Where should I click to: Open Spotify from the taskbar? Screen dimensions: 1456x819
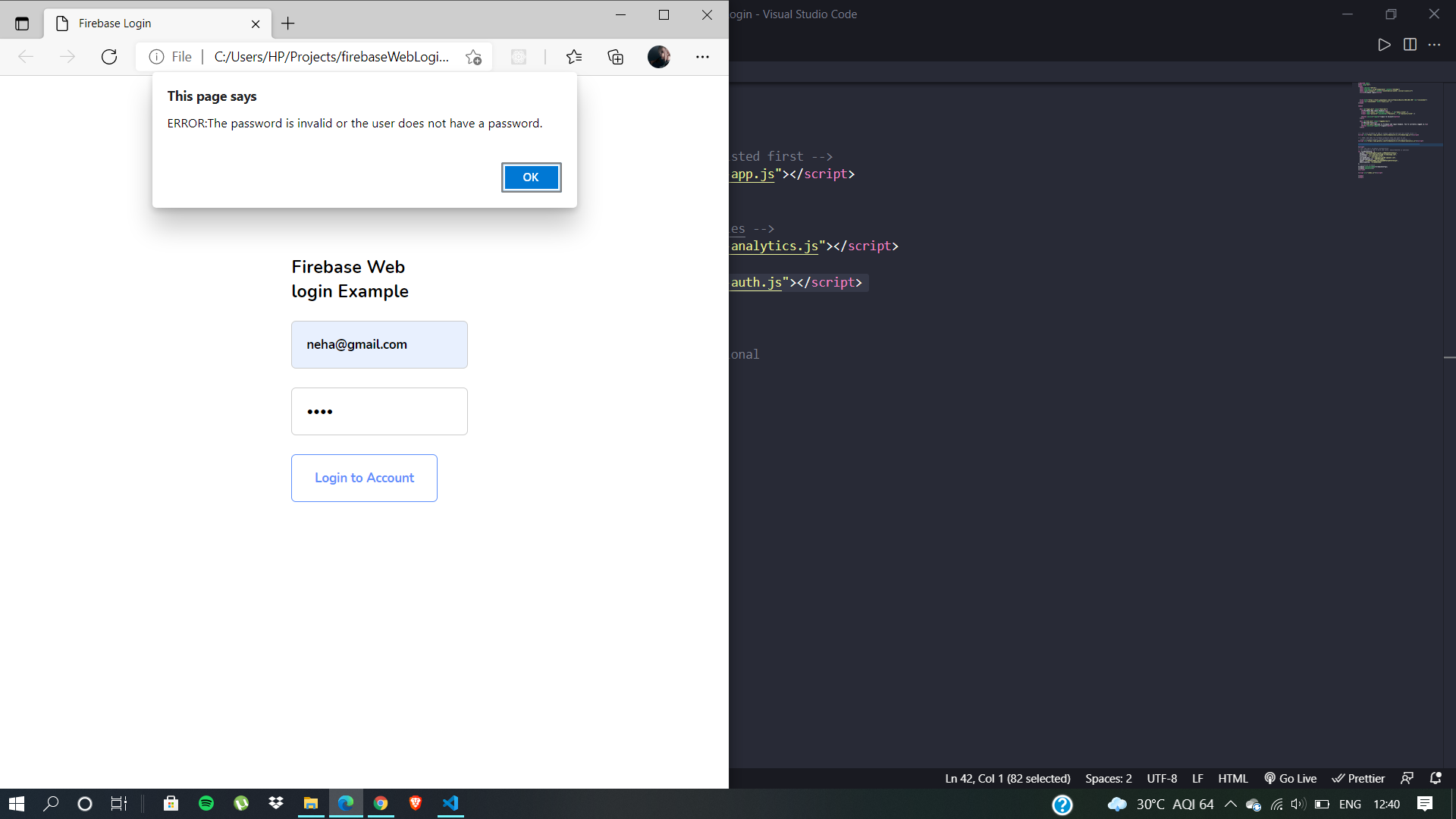(x=206, y=803)
